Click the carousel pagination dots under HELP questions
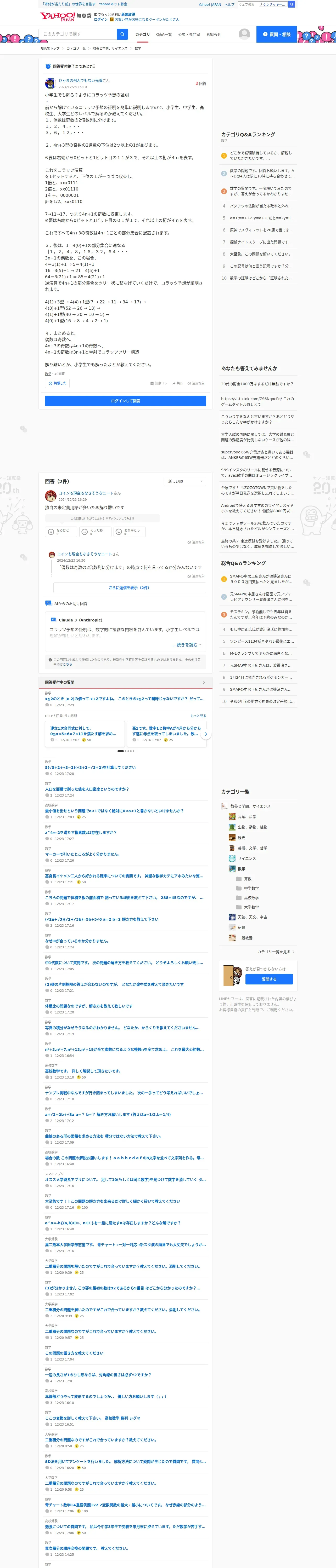This screenshot has width=336, height=1568. coord(126,751)
